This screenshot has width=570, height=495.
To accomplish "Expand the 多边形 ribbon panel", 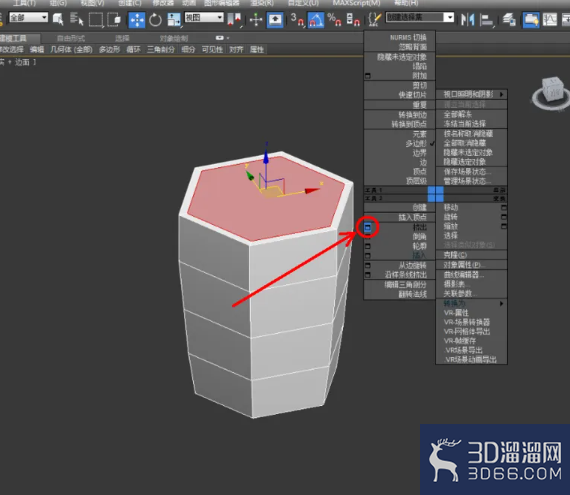I will (x=109, y=49).
